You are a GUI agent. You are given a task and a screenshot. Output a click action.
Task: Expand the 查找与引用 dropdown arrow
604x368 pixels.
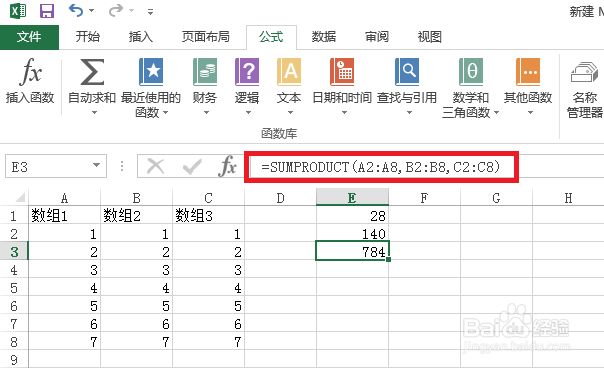tap(409, 113)
